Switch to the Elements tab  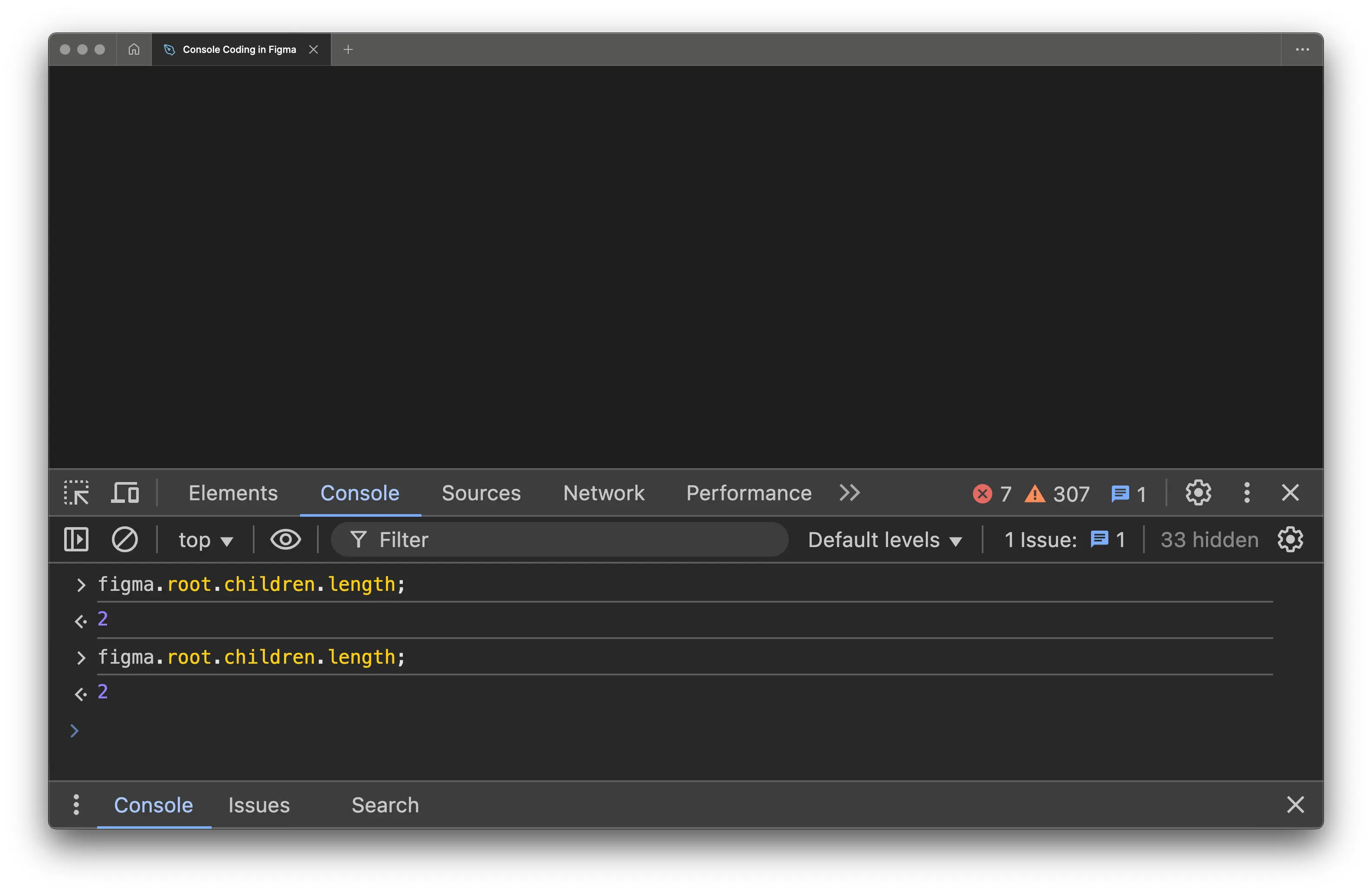[x=233, y=493]
